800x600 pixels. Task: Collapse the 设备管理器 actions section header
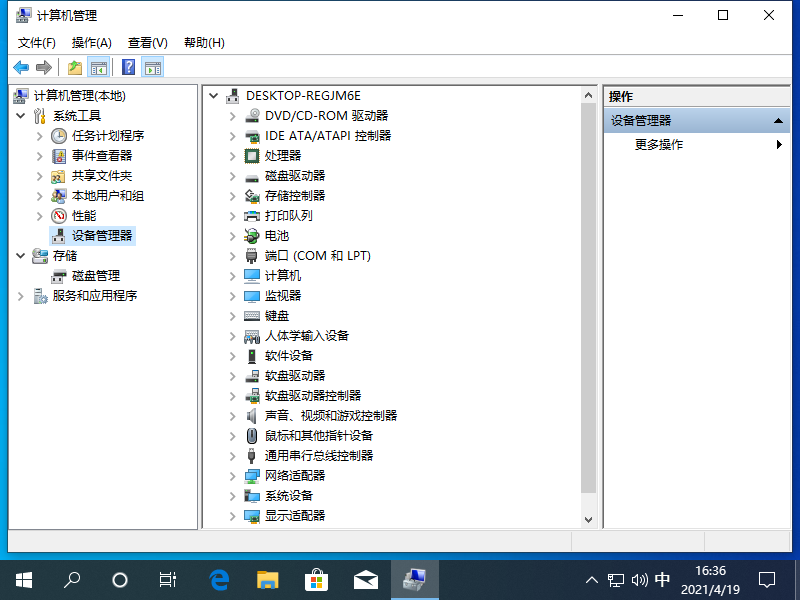click(x=779, y=121)
